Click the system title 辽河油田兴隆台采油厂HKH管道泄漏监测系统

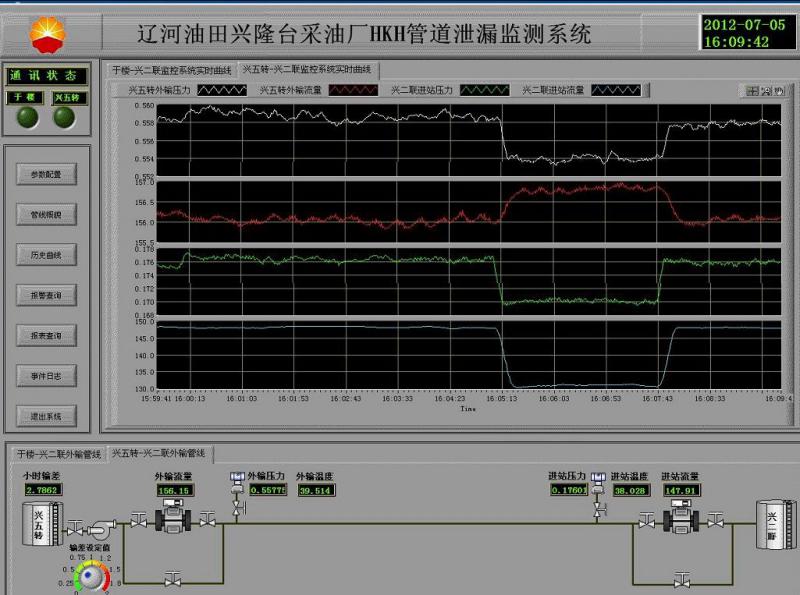coord(364,34)
